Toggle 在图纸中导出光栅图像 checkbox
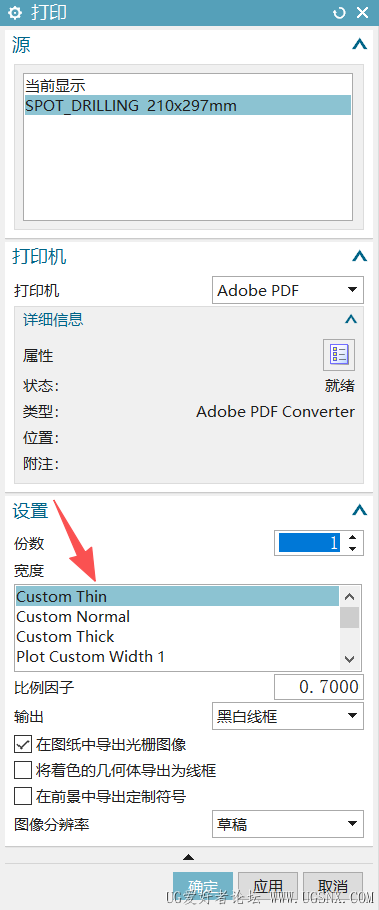 click(x=23, y=744)
